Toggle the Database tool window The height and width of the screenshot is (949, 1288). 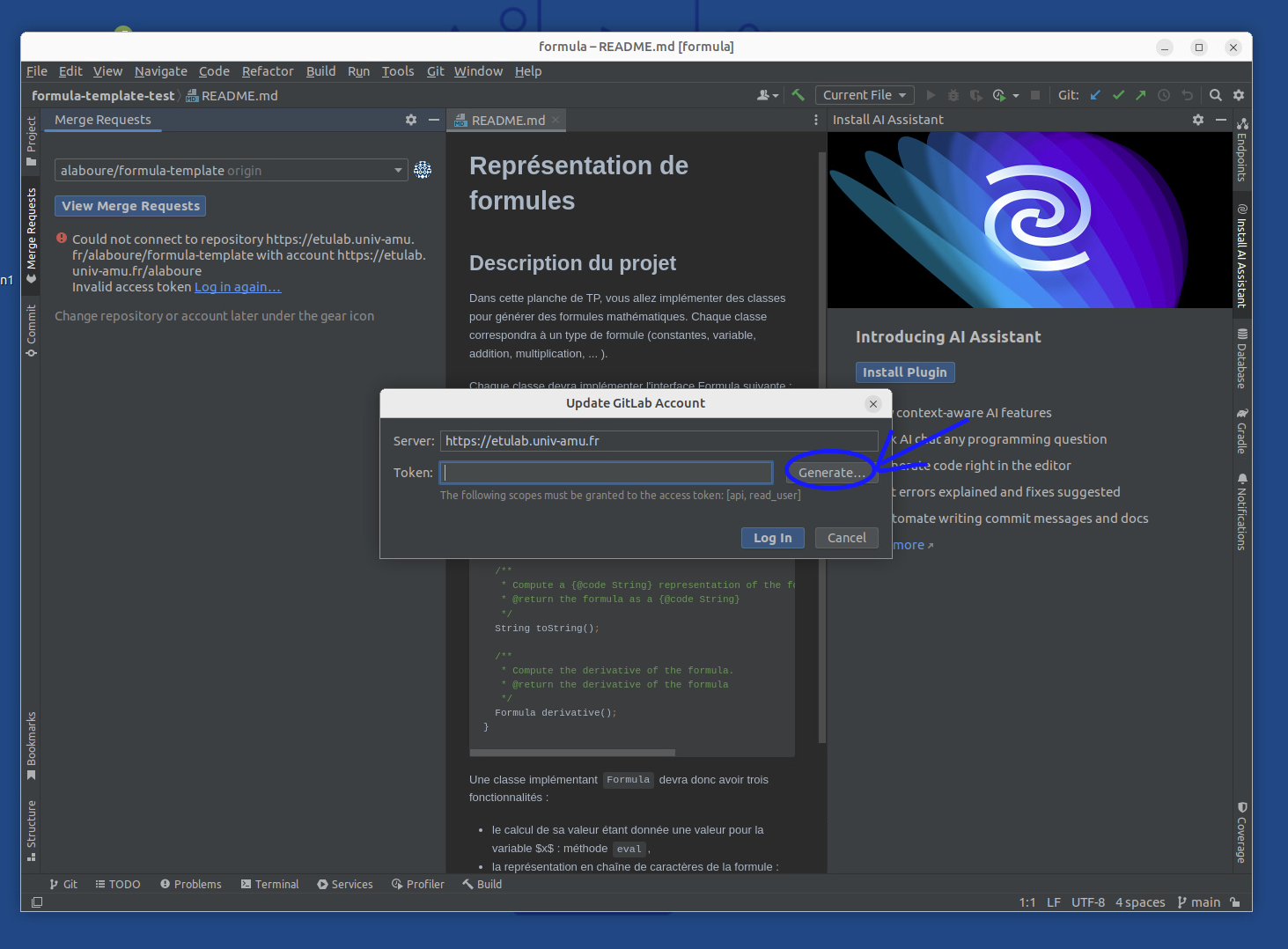(1242, 358)
